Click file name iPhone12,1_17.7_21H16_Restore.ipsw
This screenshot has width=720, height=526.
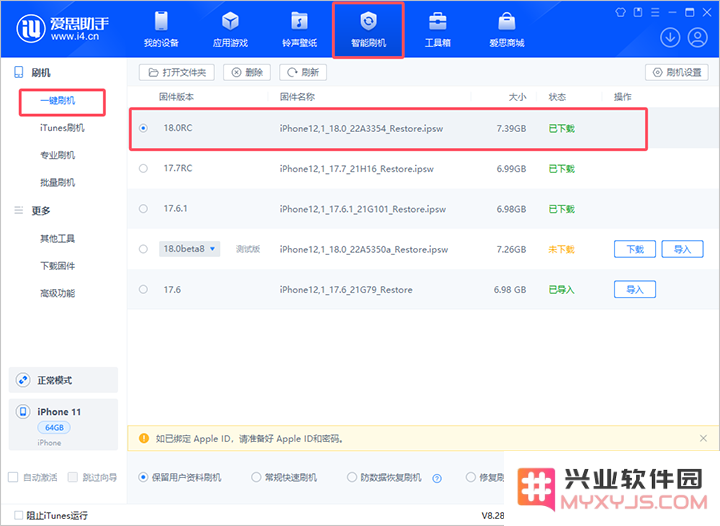coord(357,169)
